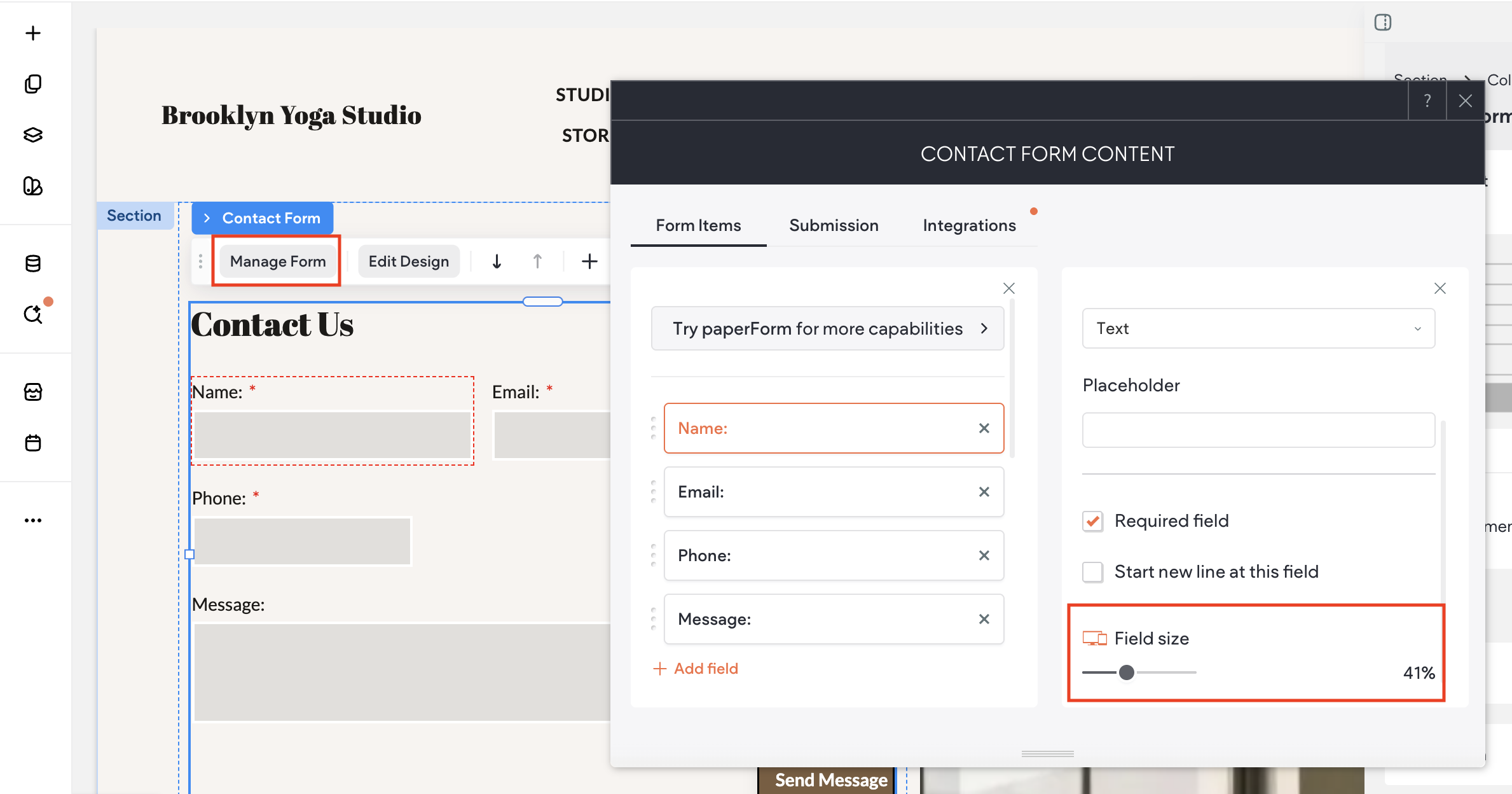Open the CMS database icon in left sidebar
Screen dimensions: 1512x794
point(33,263)
